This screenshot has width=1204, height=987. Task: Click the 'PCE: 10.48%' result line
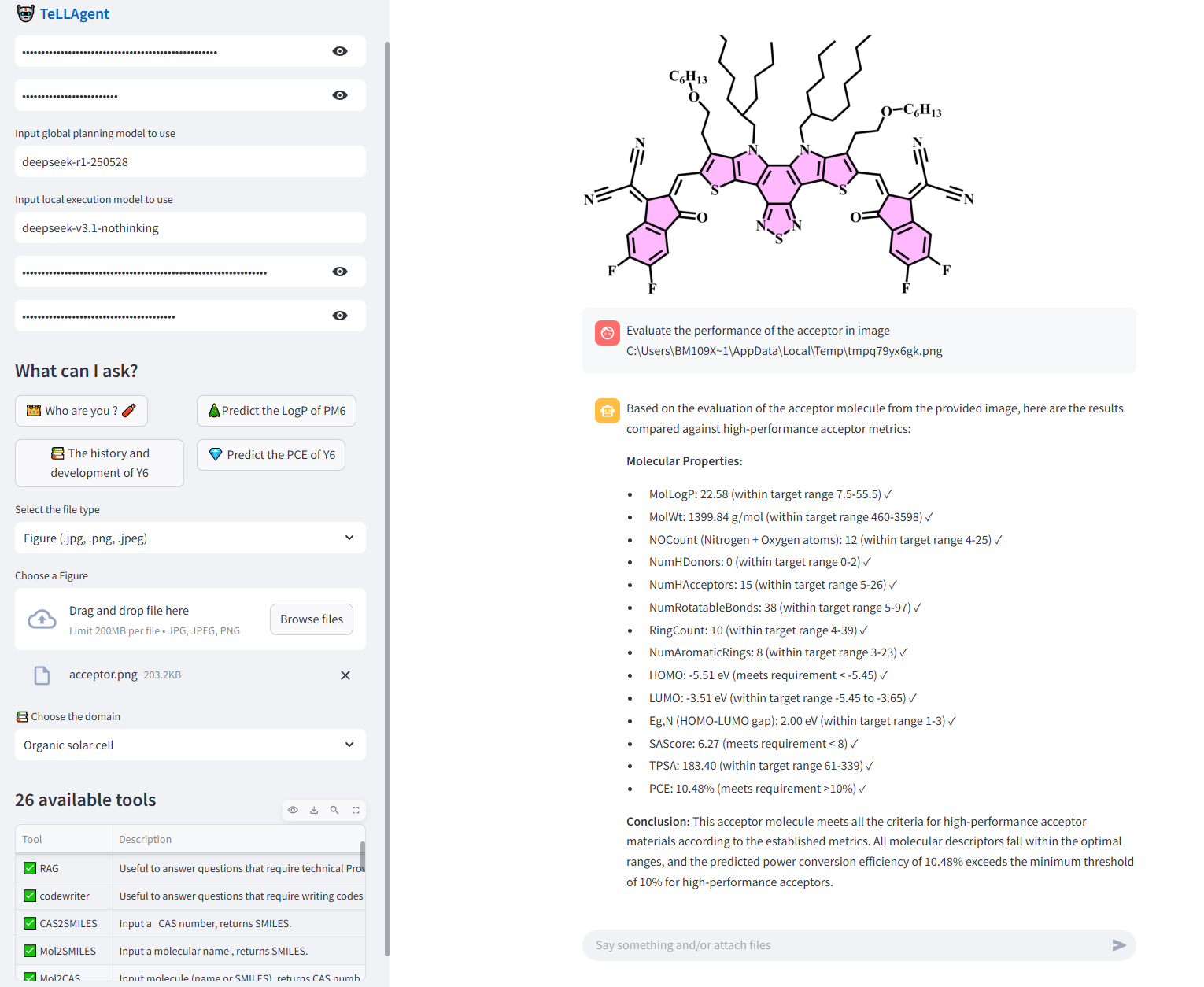coord(758,789)
